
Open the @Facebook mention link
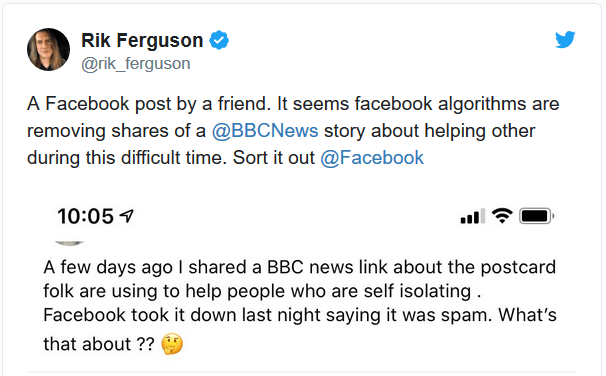pos(372,158)
